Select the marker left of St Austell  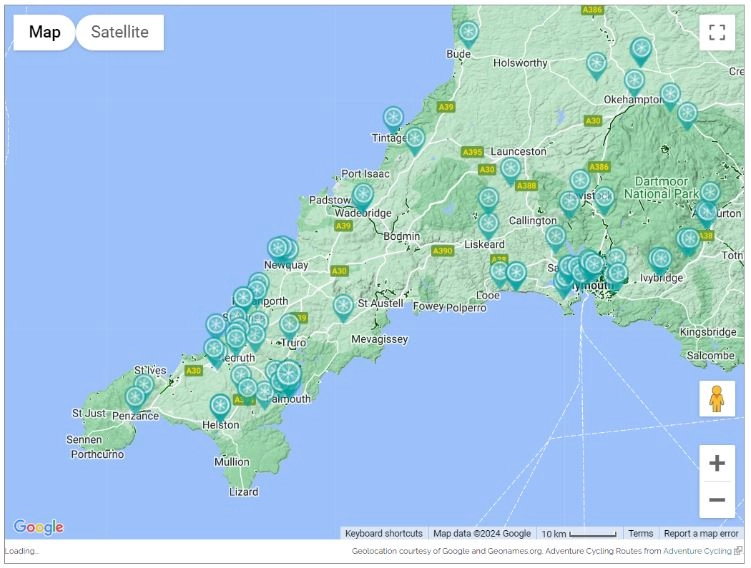(343, 307)
